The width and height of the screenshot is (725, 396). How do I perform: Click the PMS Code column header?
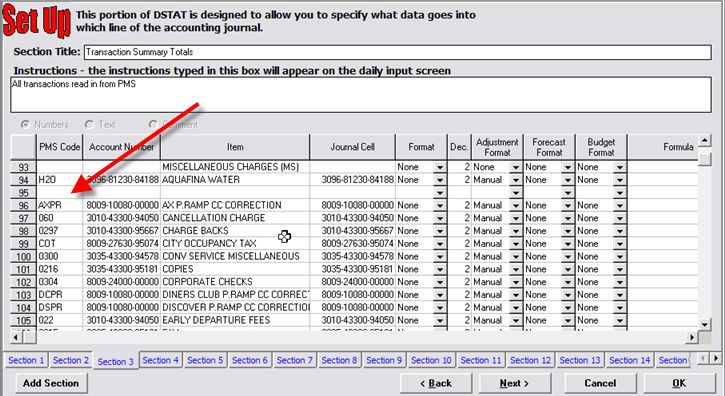click(x=59, y=147)
